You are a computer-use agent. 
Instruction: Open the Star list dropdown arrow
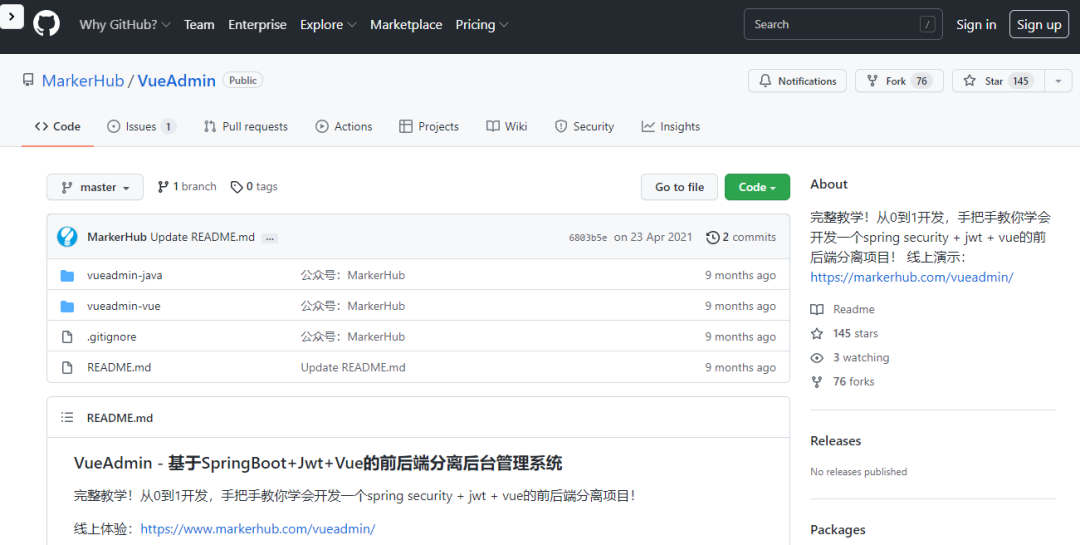click(x=1058, y=81)
